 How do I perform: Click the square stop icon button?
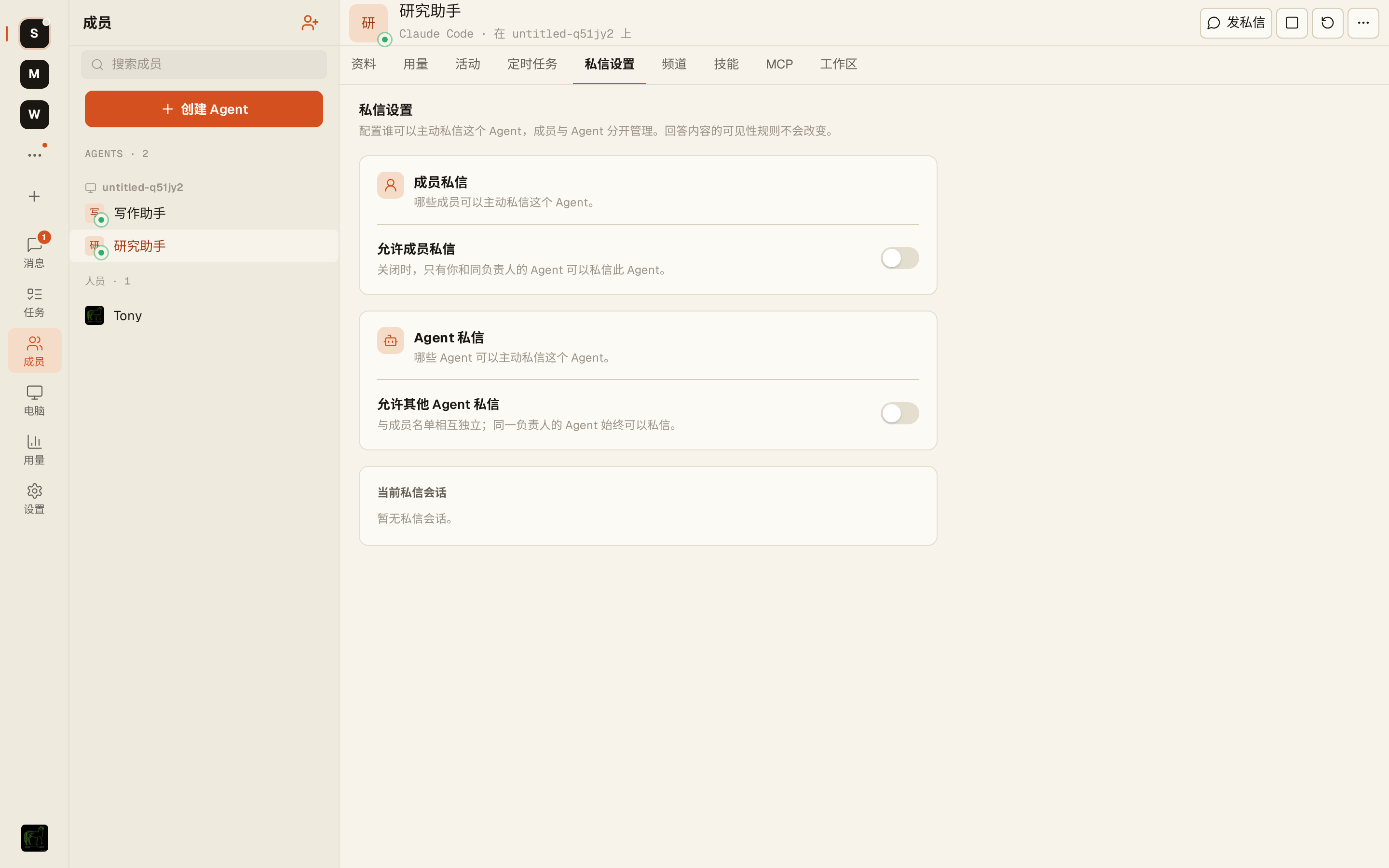pos(1292,23)
